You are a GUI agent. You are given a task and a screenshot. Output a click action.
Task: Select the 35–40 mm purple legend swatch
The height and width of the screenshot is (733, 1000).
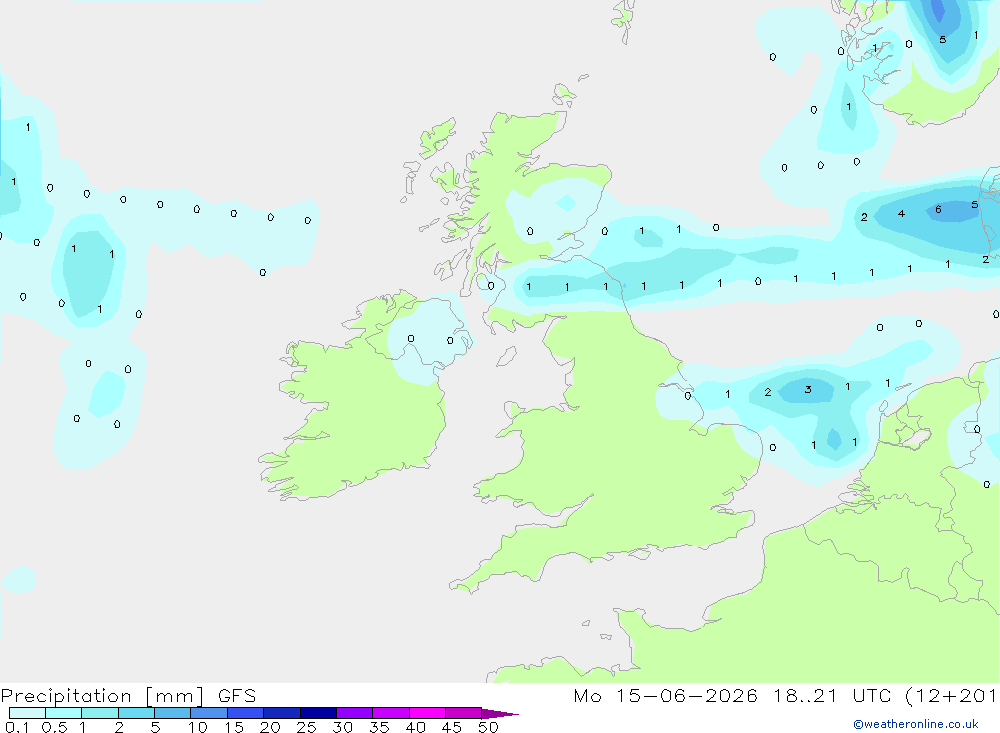pyautogui.click(x=391, y=713)
